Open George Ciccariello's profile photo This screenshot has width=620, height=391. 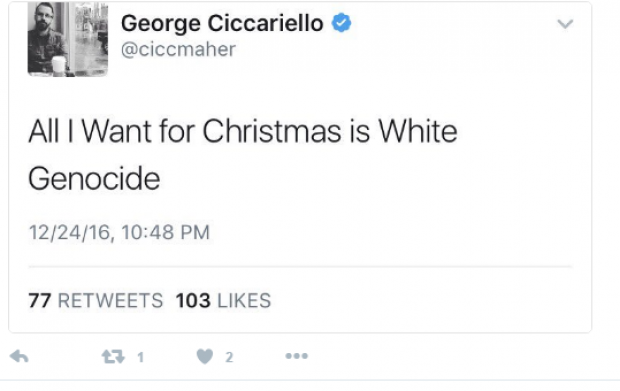(68, 39)
